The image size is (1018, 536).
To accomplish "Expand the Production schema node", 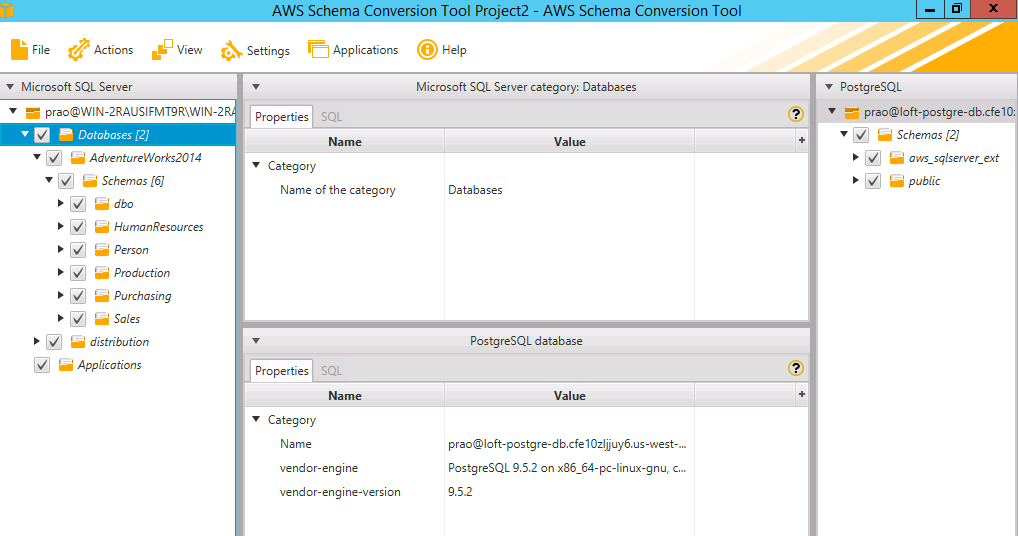I will (60, 273).
